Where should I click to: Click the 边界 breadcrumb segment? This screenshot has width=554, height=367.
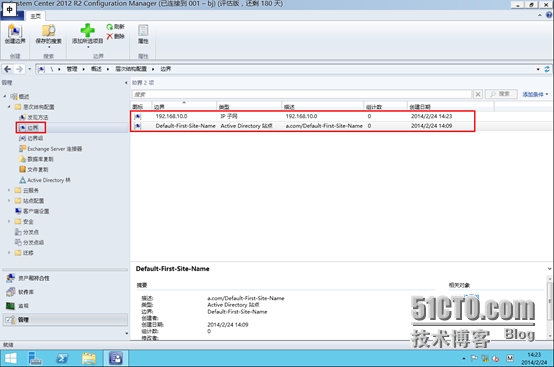[x=165, y=69]
